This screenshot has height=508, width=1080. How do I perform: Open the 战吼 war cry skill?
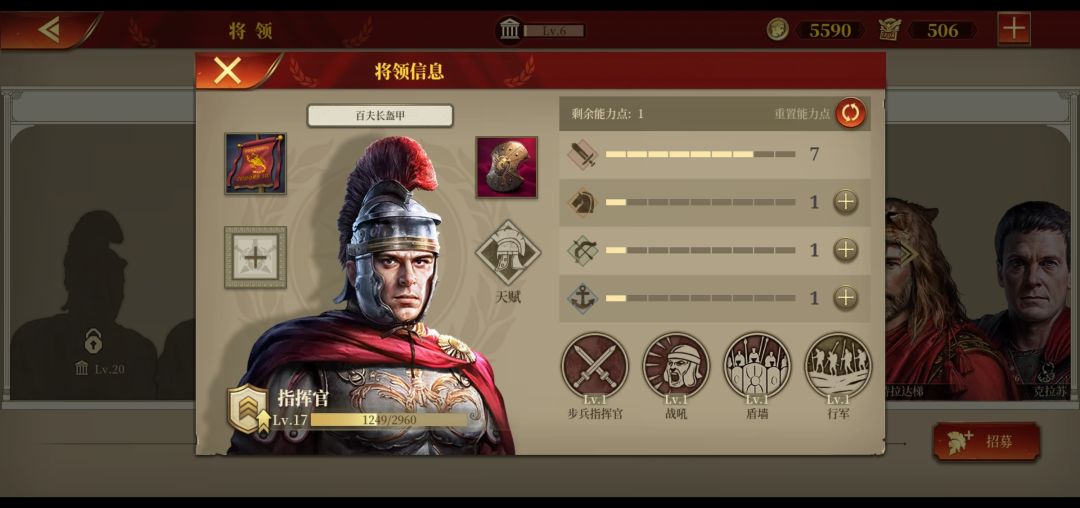pos(676,366)
